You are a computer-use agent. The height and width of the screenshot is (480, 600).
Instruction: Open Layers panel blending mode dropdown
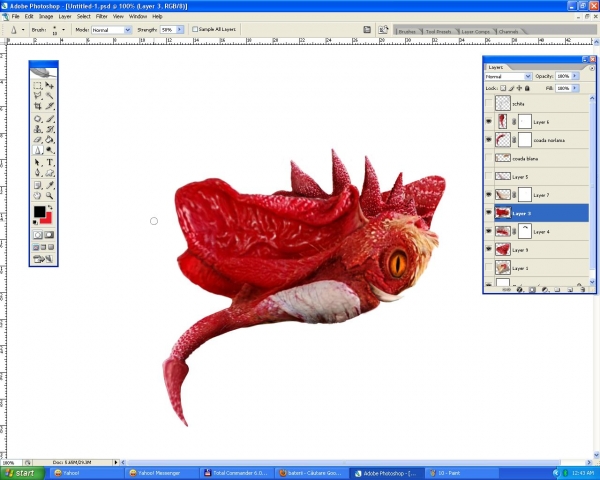point(508,76)
